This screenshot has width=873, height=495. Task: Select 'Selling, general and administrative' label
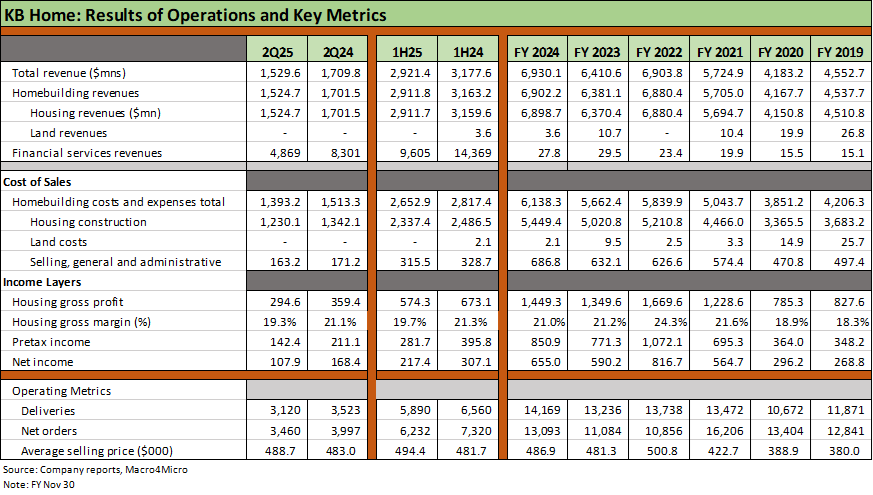pyautogui.click(x=125, y=262)
